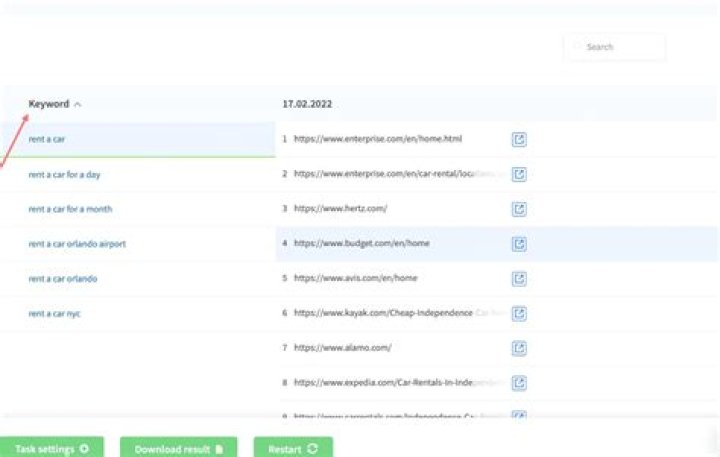Screen dimensions: 720x457
Task: Click URL https://www.hertz.com/
Action: coord(340,209)
